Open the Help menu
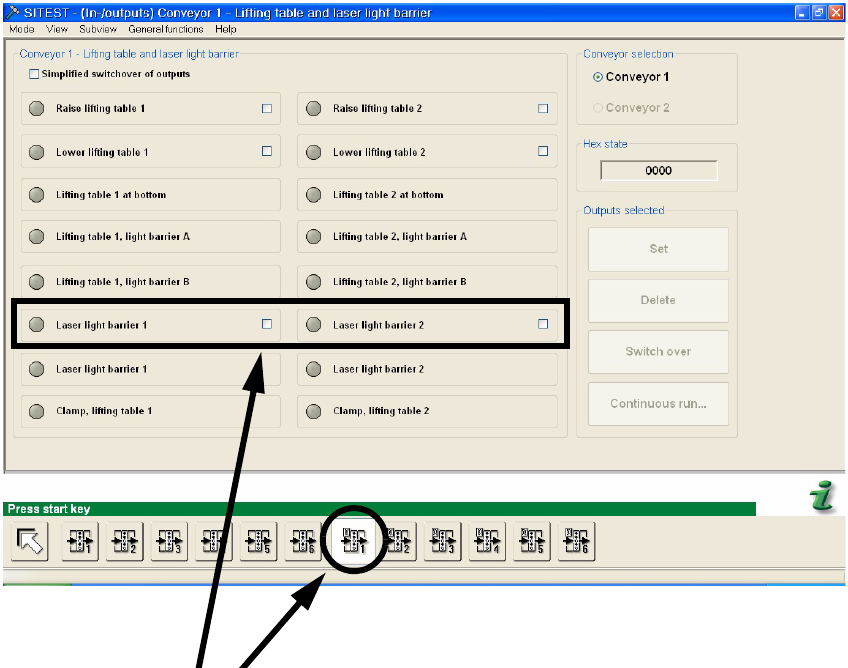The width and height of the screenshot is (848, 668). [226, 29]
